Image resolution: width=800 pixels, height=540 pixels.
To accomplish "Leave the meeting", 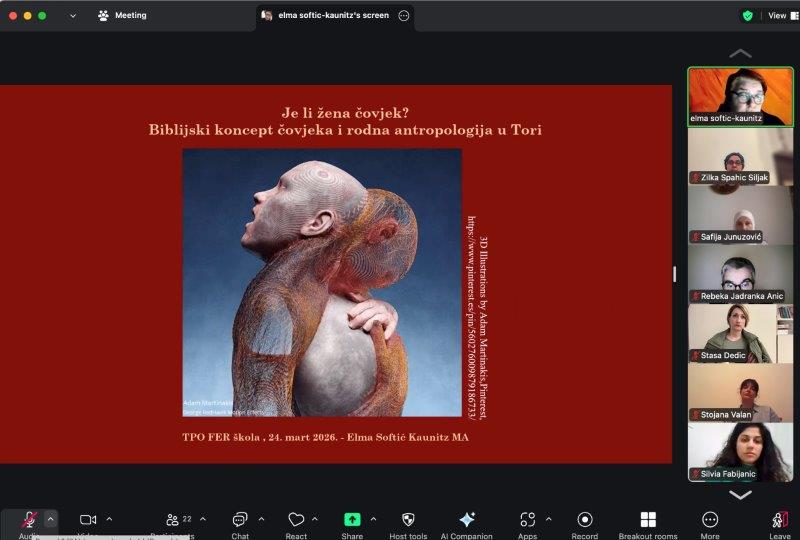I will click(x=779, y=520).
